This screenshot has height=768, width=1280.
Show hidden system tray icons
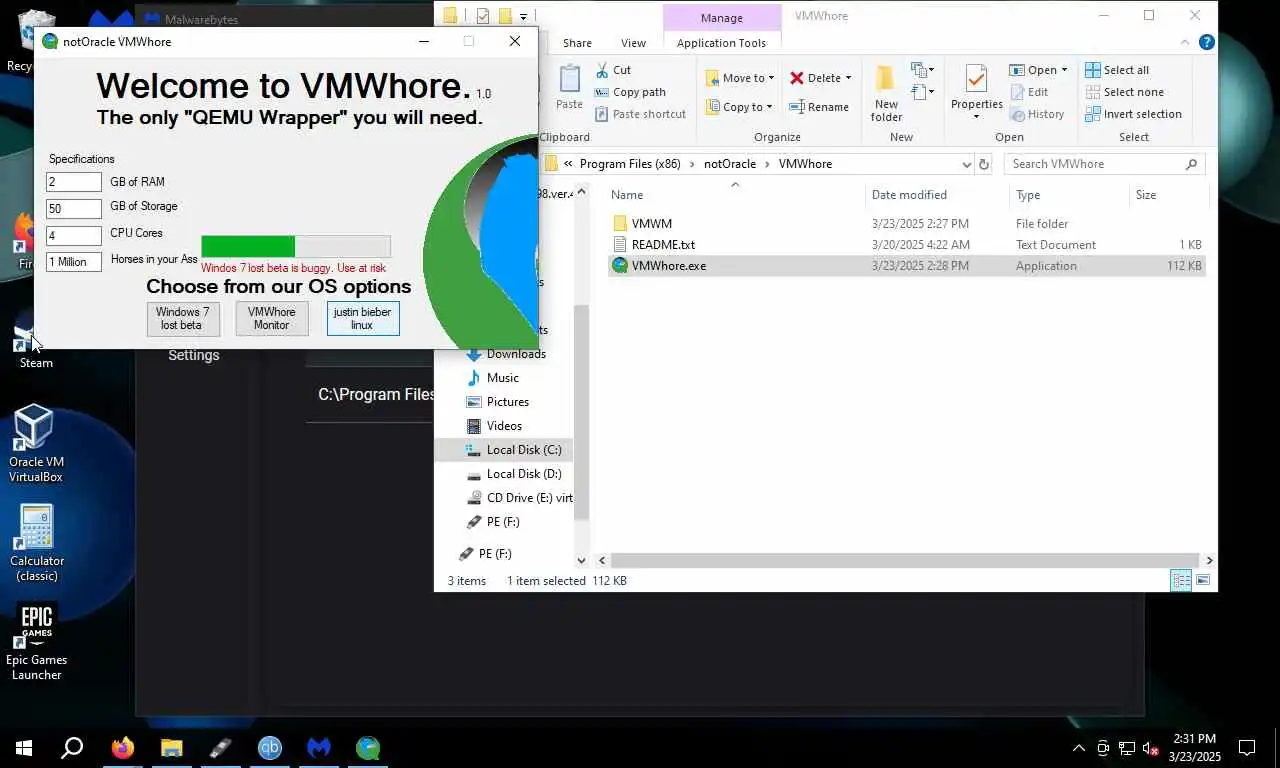(x=1079, y=748)
